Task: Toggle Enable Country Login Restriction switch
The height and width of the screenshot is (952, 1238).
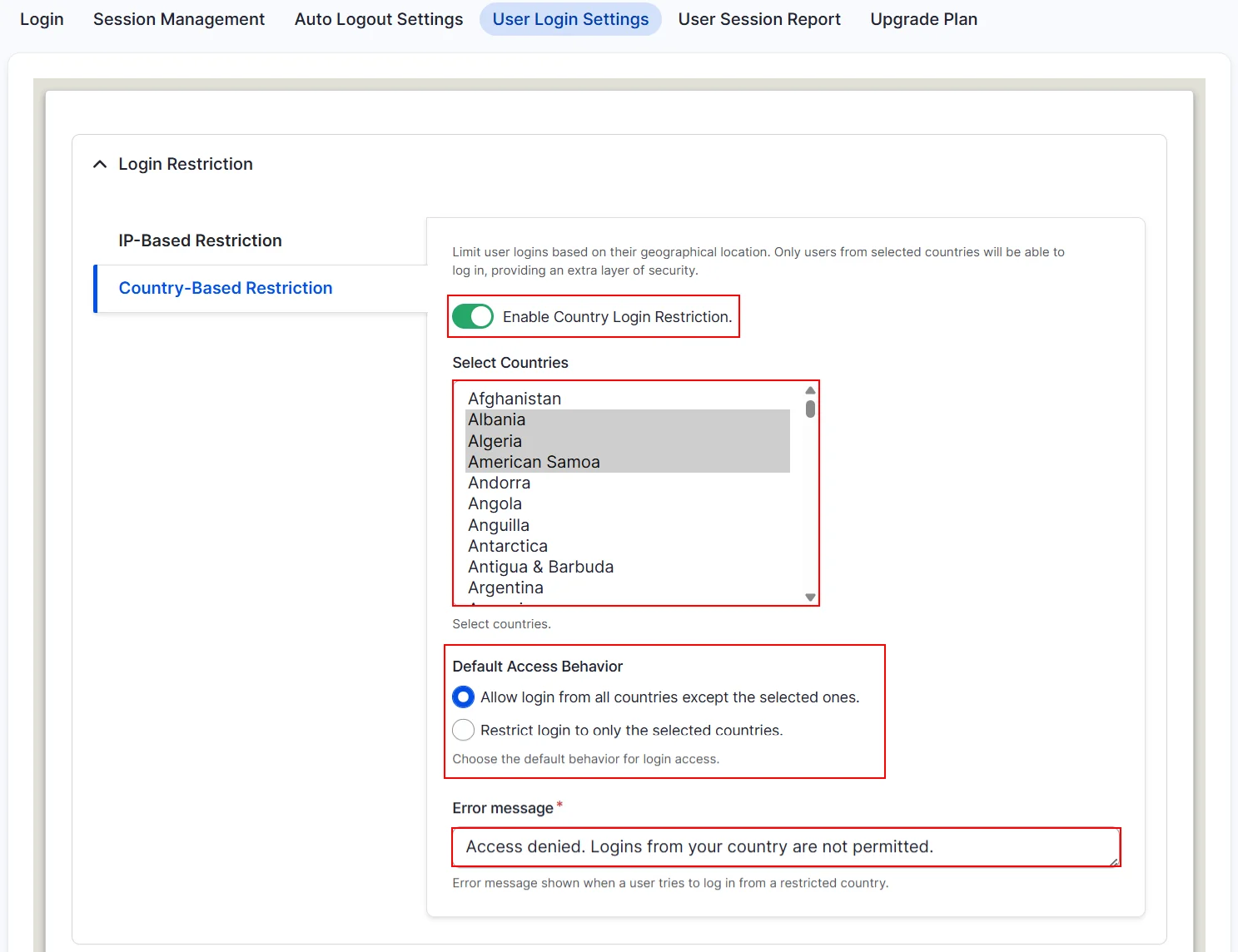Action: 473,316
